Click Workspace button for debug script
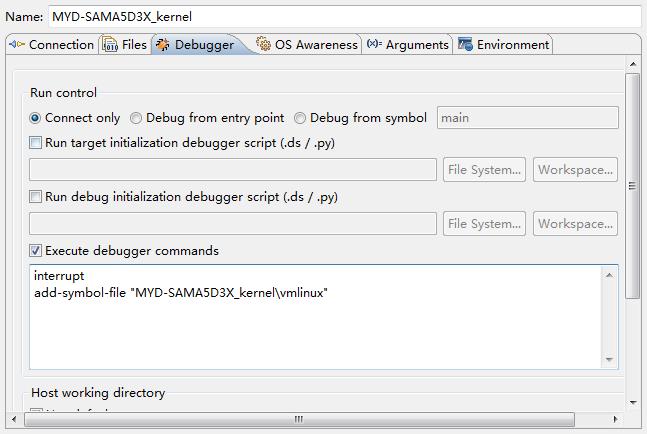The height and width of the screenshot is (434, 647). [575, 224]
